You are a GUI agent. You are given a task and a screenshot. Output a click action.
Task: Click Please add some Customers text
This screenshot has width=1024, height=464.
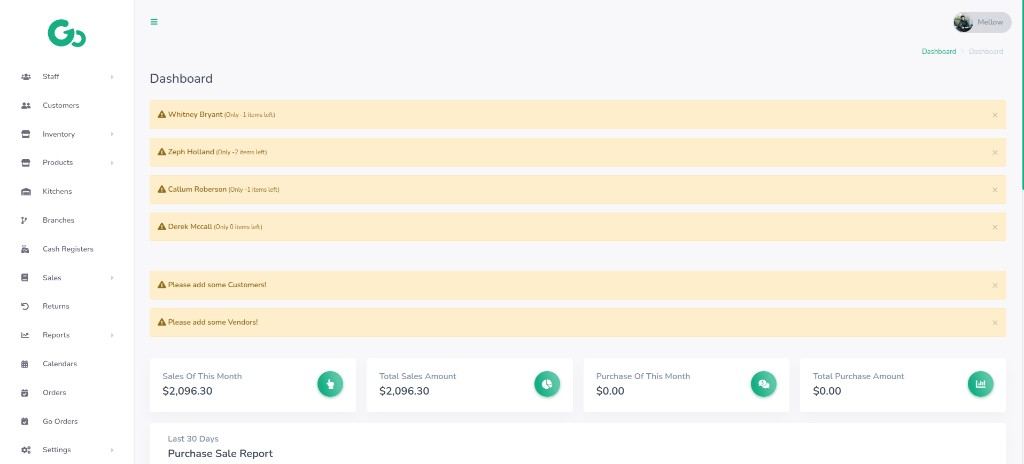point(217,285)
